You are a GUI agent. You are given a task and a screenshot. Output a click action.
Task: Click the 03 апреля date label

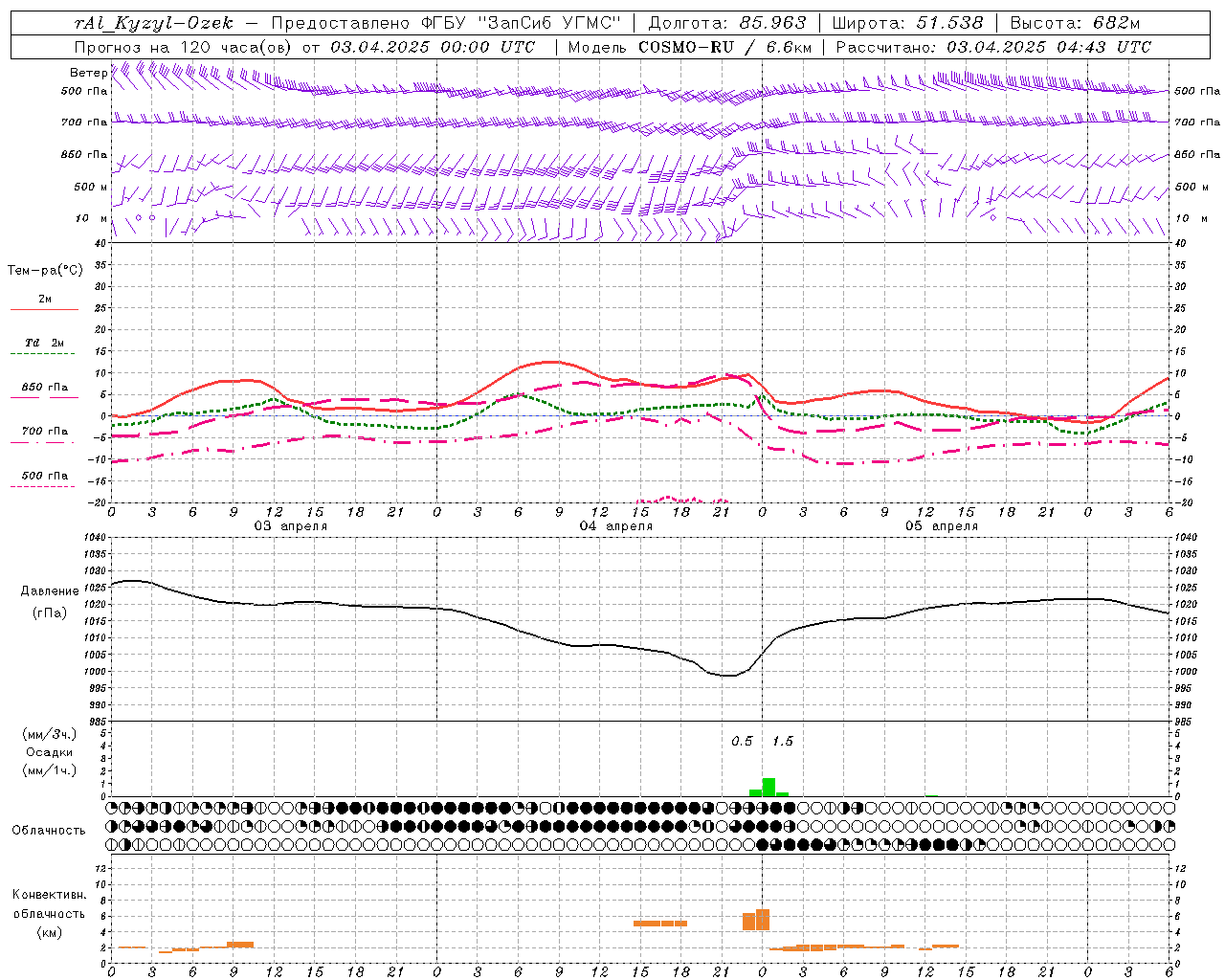coord(290,526)
